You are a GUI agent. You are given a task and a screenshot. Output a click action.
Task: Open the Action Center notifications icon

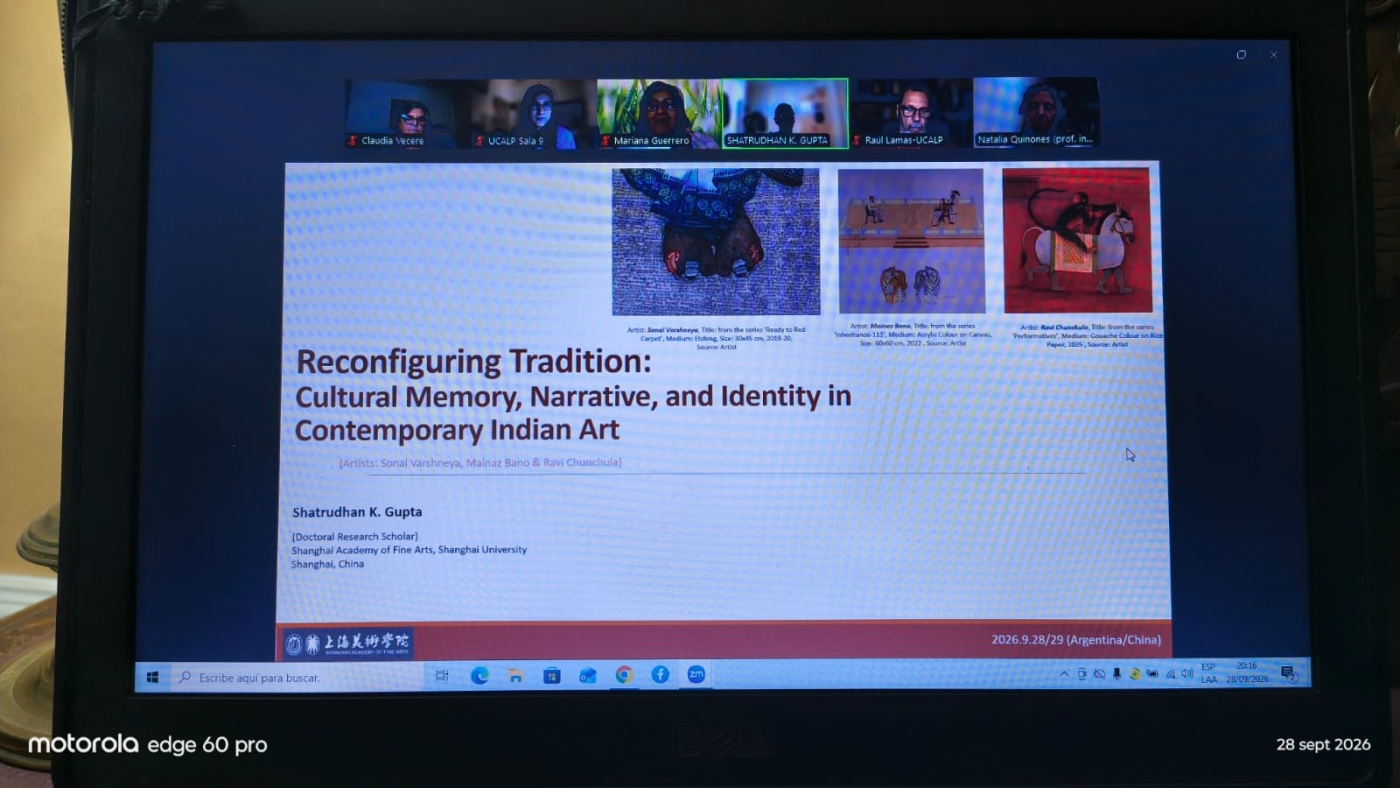1288,673
